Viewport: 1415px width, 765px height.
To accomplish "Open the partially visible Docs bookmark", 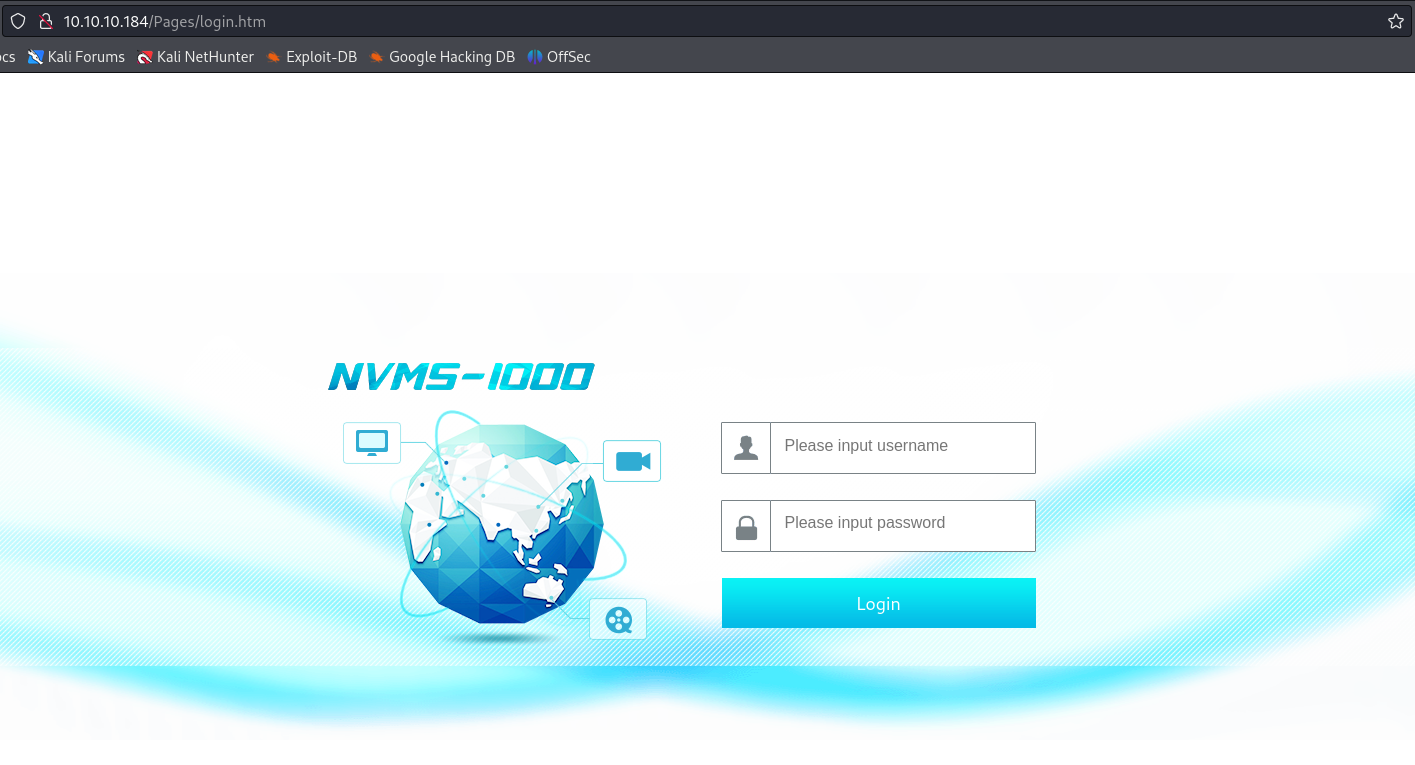I will tap(7, 57).
